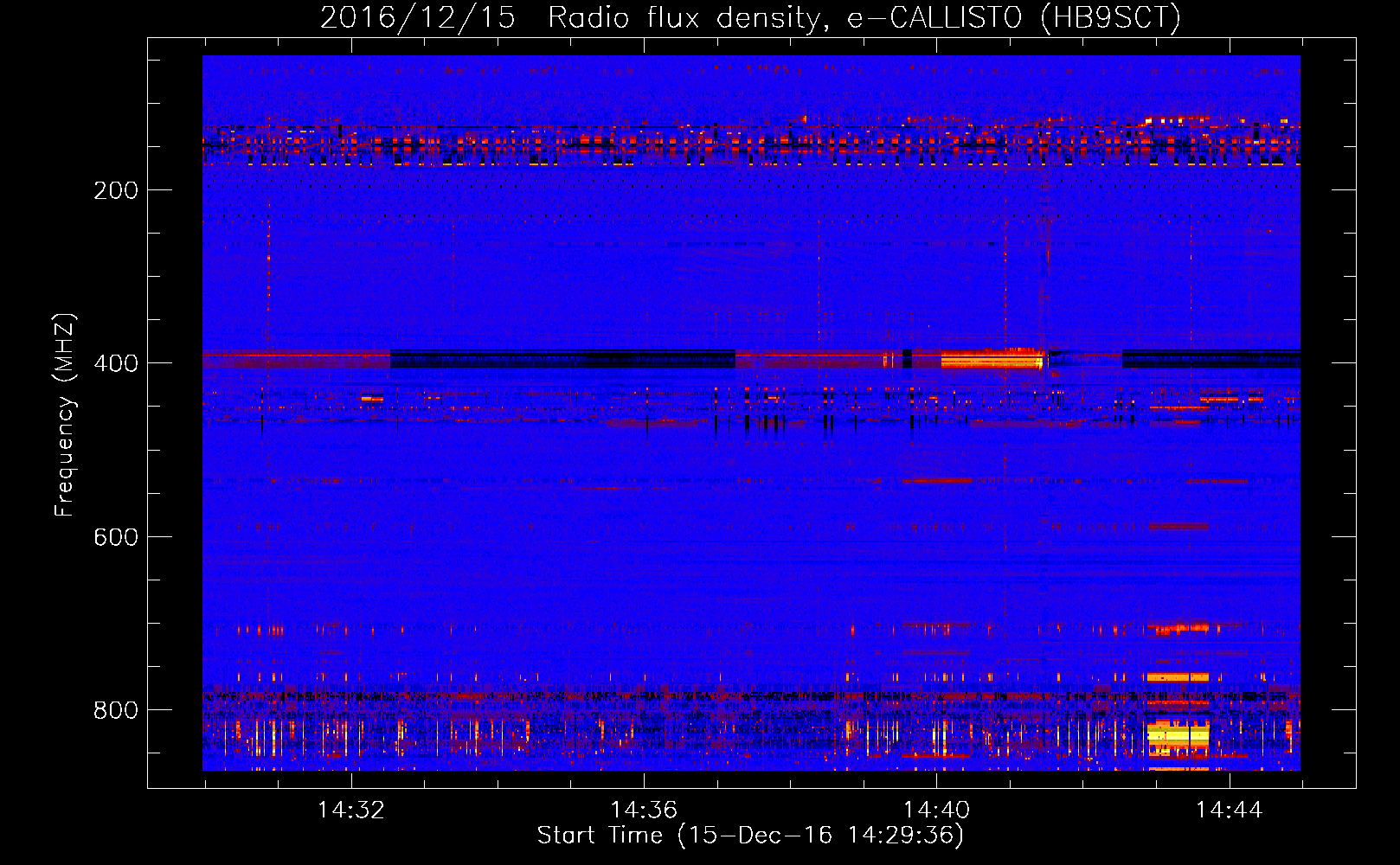Click the bright yellow burst near 400 MHz
The height and width of the screenshot is (865, 1400).
pyautogui.click(x=992, y=359)
